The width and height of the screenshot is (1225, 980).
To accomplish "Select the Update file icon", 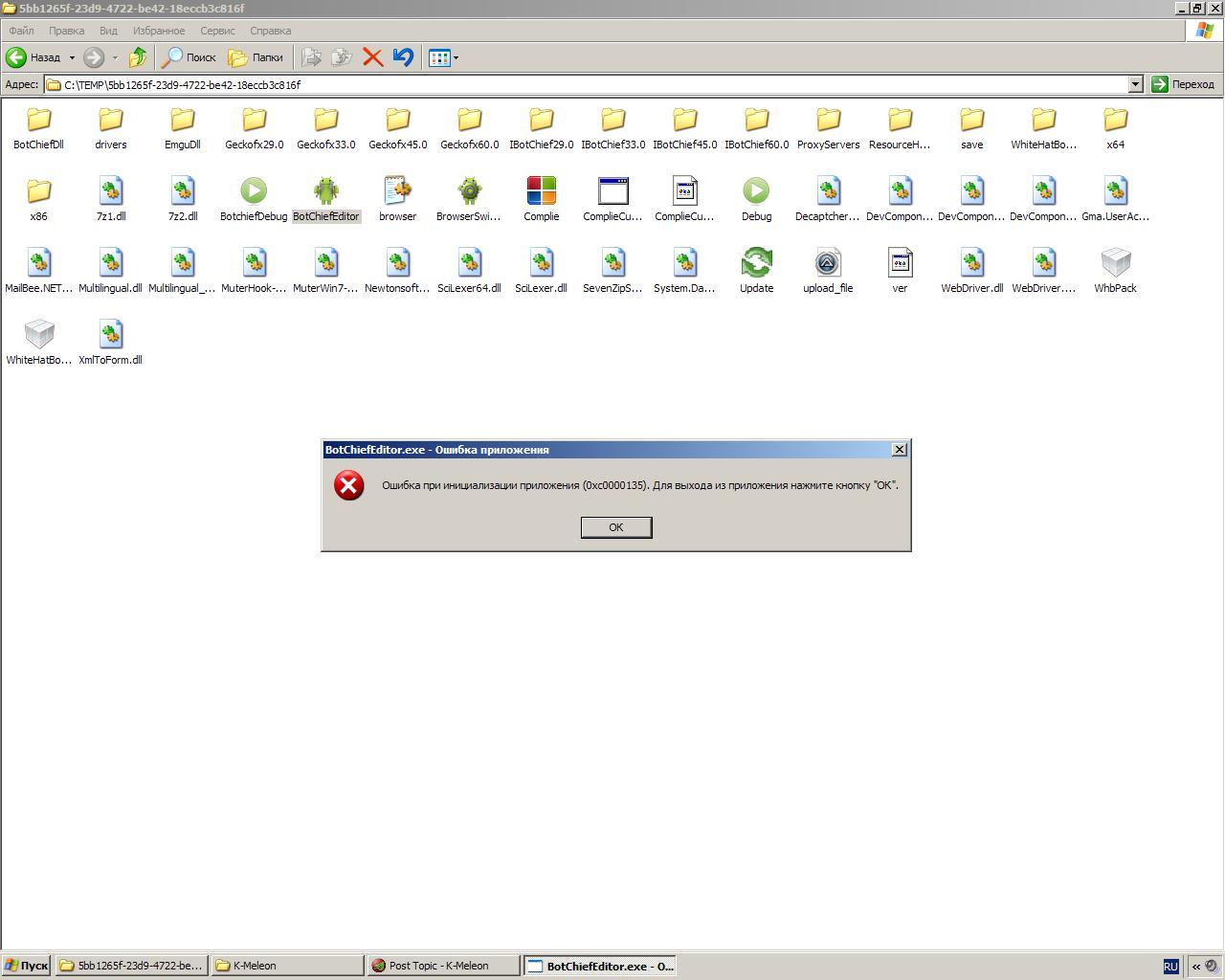I will point(756,263).
